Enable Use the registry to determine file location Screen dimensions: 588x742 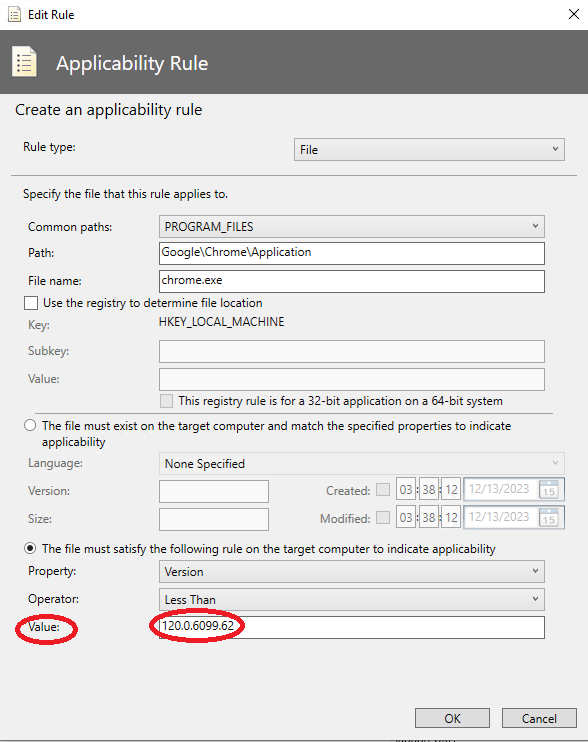tap(31, 303)
